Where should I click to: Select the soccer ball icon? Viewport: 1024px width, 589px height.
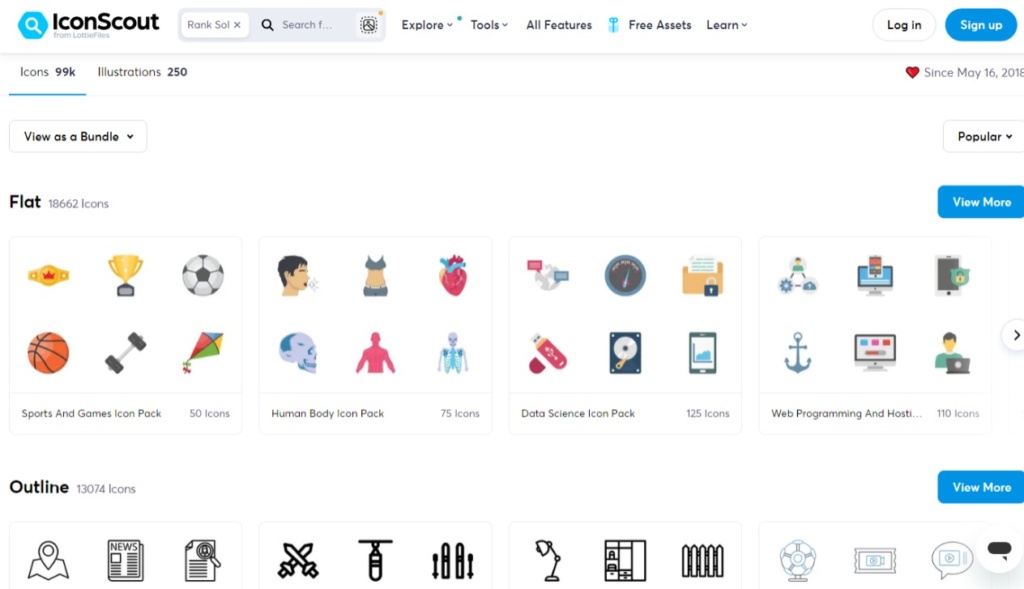(x=203, y=275)
